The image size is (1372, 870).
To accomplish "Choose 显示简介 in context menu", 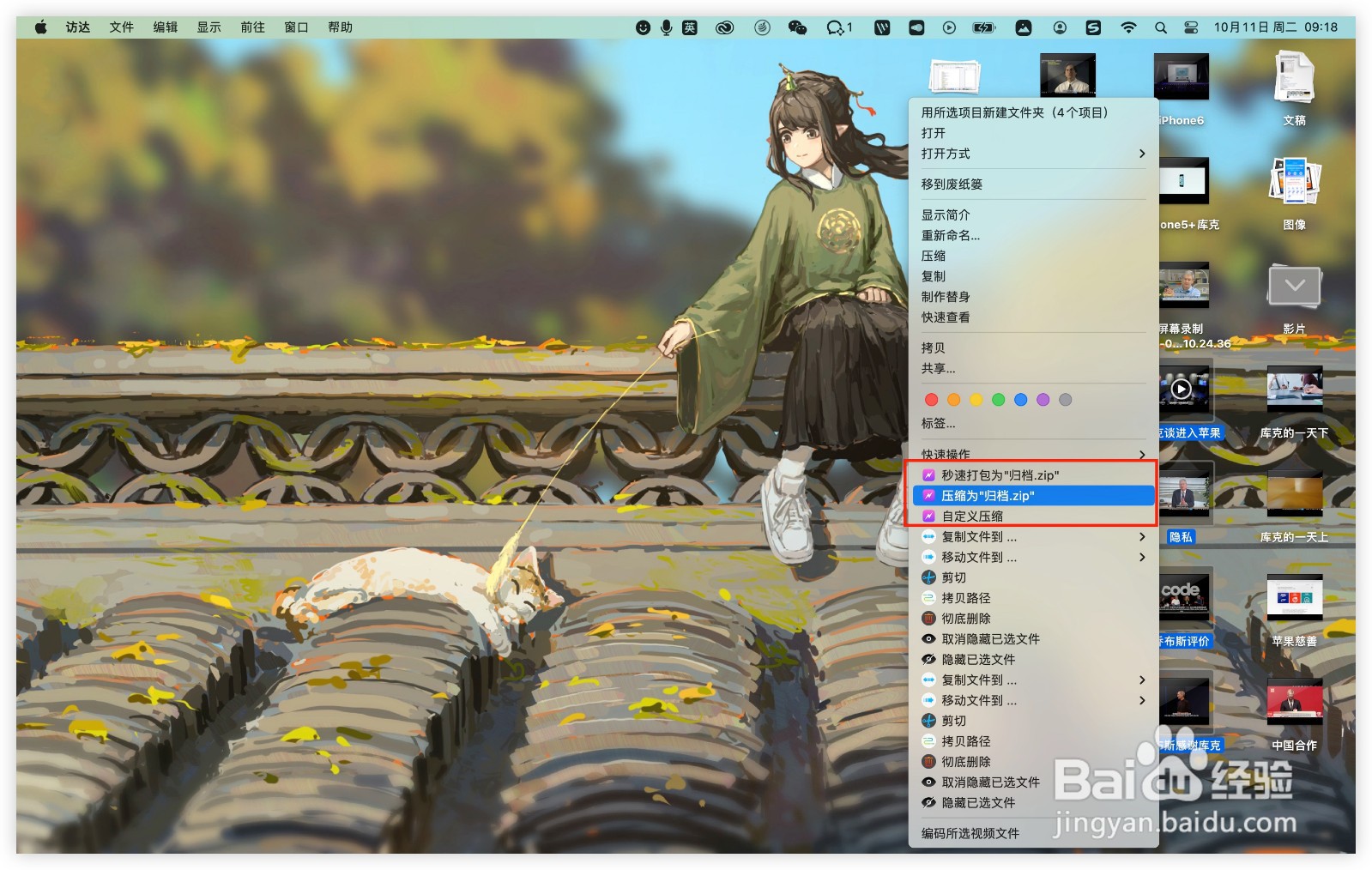I will tap(1033, 215).
